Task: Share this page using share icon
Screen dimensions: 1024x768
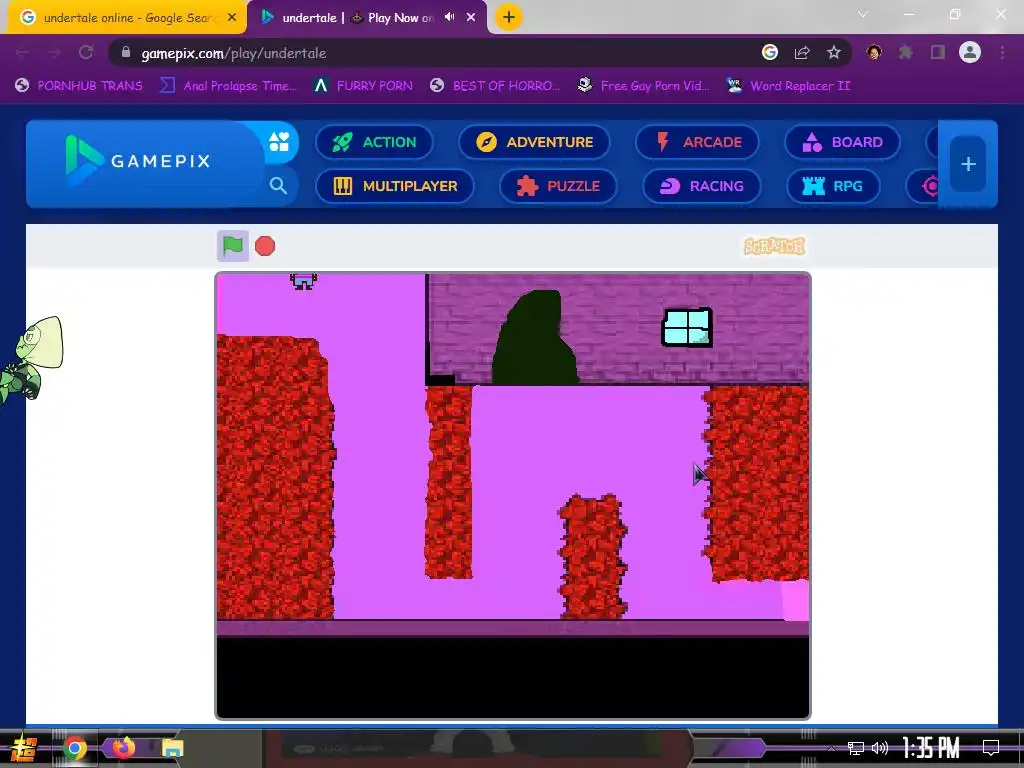Action: pyautogui.click(x=802, y=53)
